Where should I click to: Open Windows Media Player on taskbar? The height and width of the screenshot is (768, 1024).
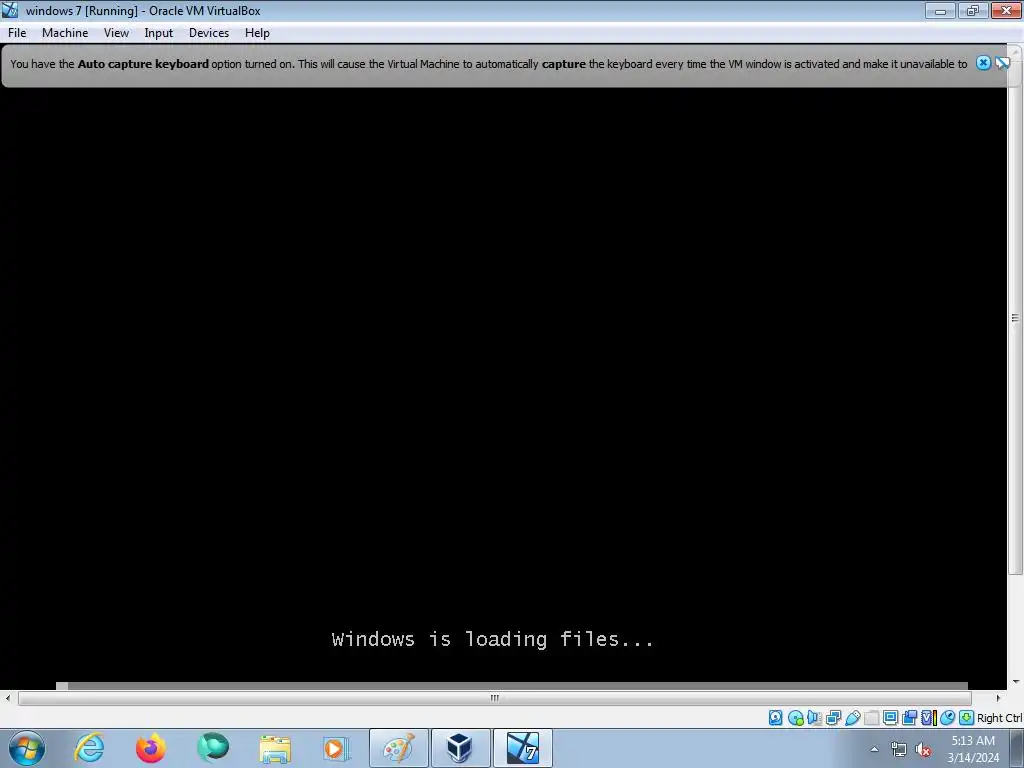[336, 748]
